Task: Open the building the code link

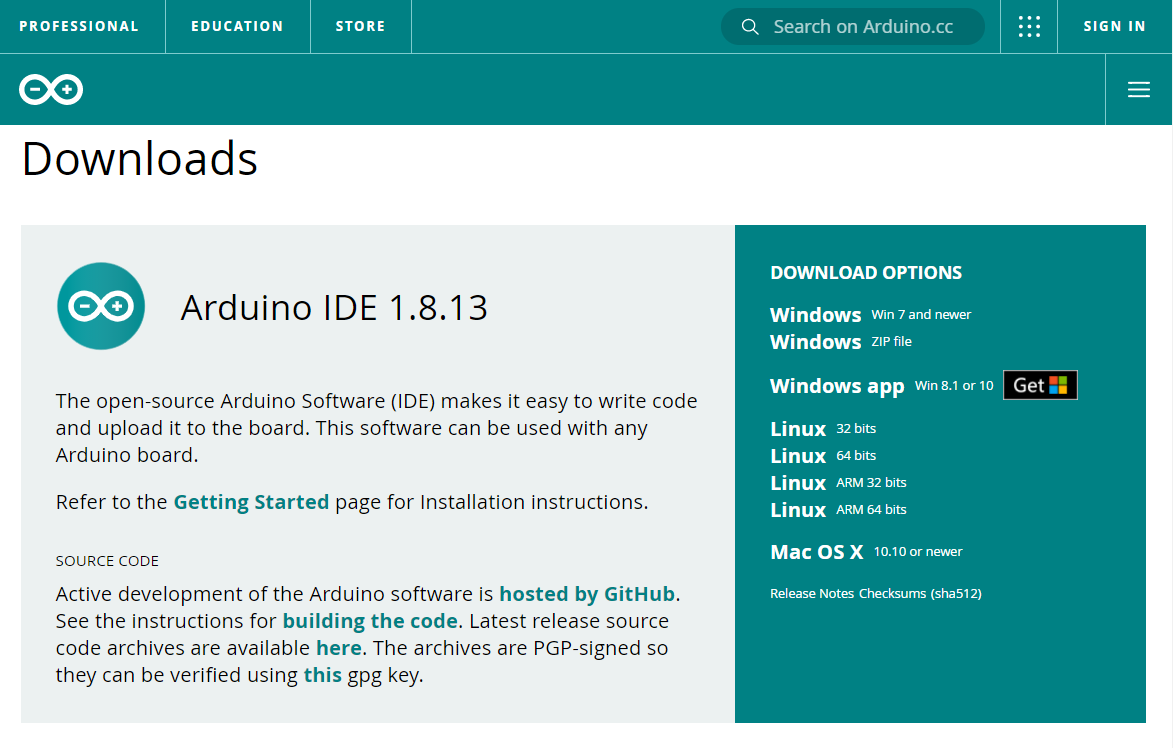Action: pyautogui.click(x=370, y=621)
